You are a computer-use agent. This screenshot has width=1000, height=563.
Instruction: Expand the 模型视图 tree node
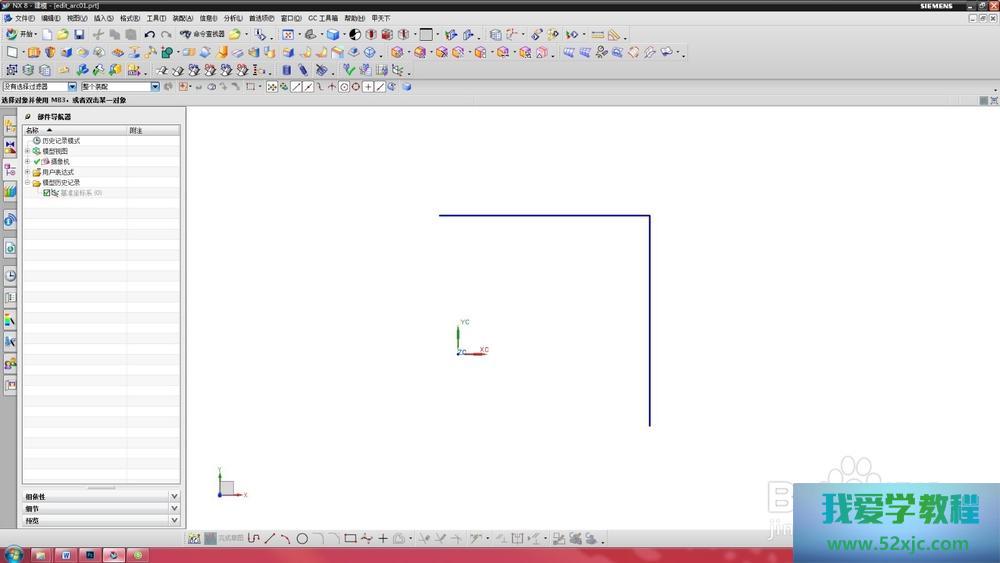tap(27, 151)
